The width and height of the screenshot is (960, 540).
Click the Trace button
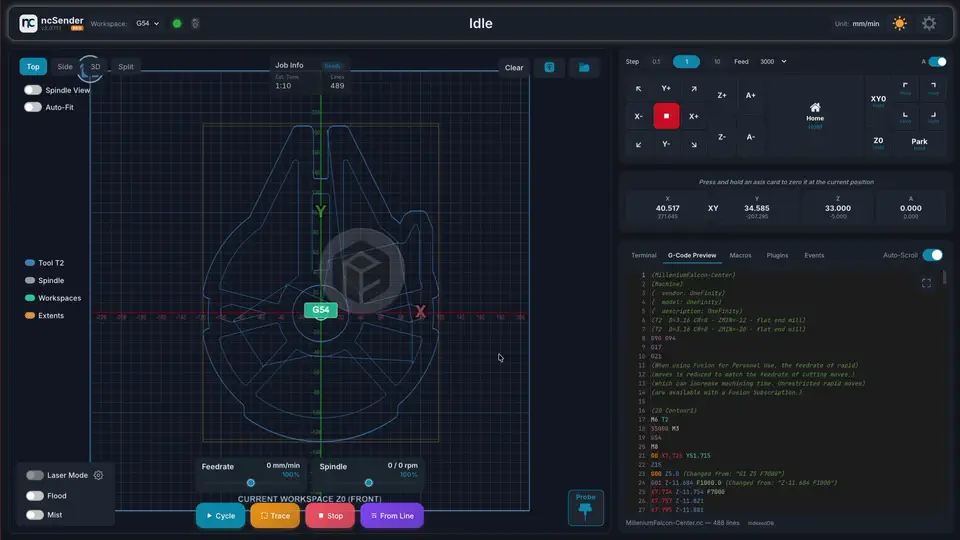coord(275,516)
